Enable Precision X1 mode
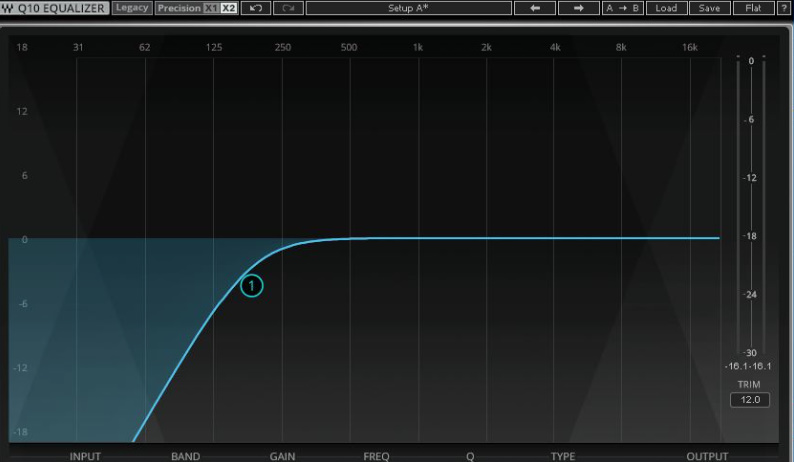The height and width of the screenshot is (462, 794). 210,8
